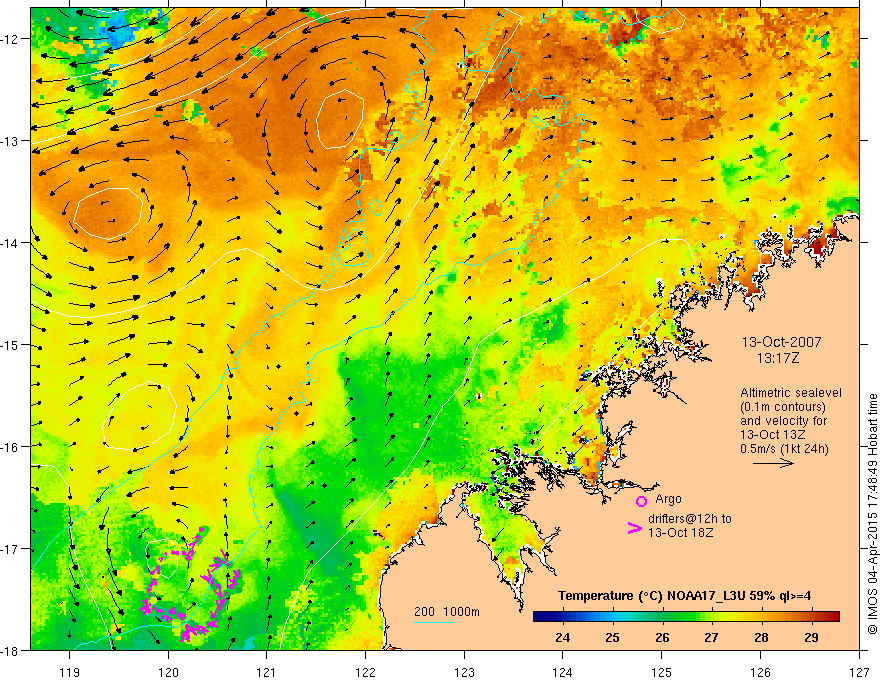Click the color bar tick label 25
880x680 pixels.
(x=612, y=637)
